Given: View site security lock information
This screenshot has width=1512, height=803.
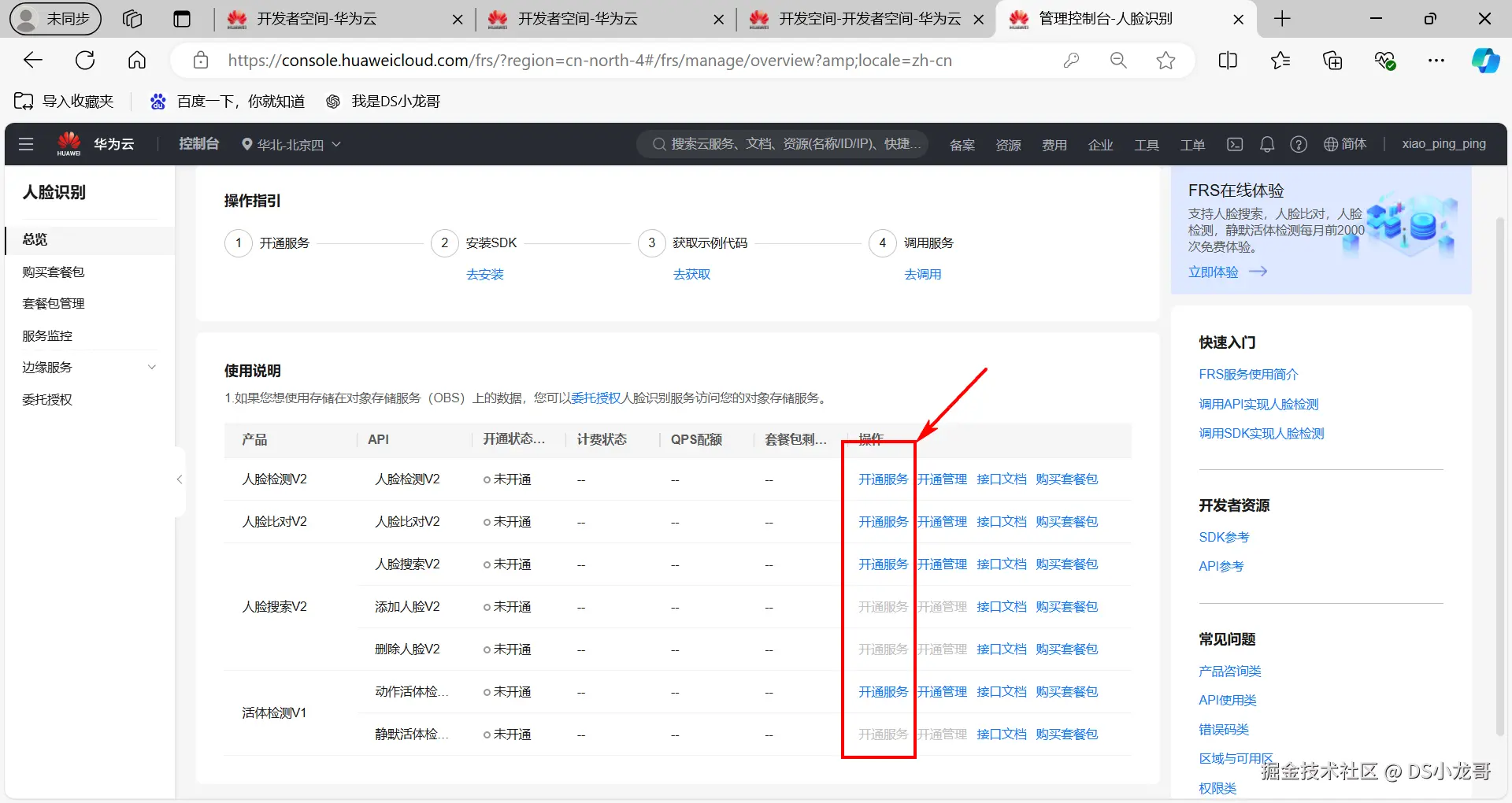Looking at the screenshot, I should [201, 60].
